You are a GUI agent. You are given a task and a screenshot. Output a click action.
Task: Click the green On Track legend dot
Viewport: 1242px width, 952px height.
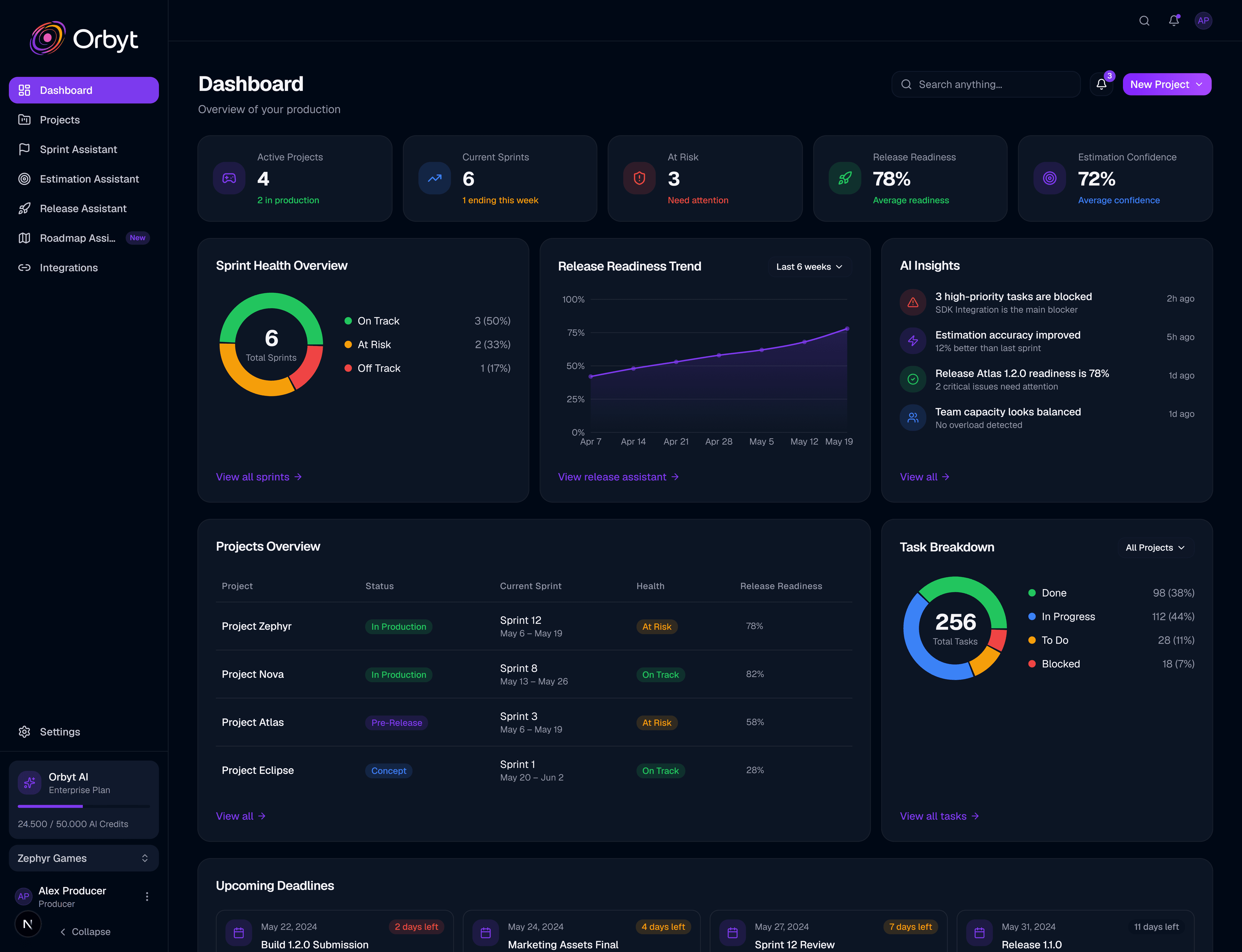coord(348,321)
